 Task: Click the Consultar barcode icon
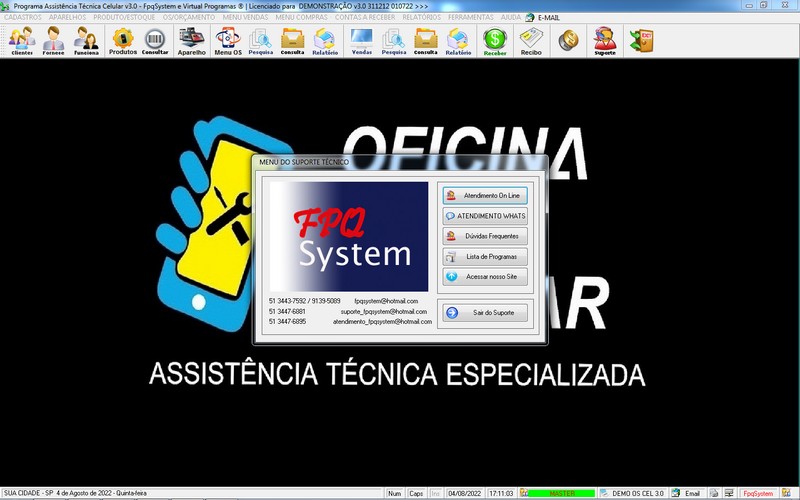pos(155,41)
